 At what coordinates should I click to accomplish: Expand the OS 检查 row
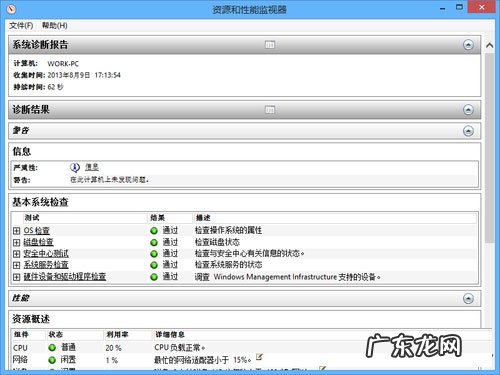pyautogui.click(x=16, y=231)
